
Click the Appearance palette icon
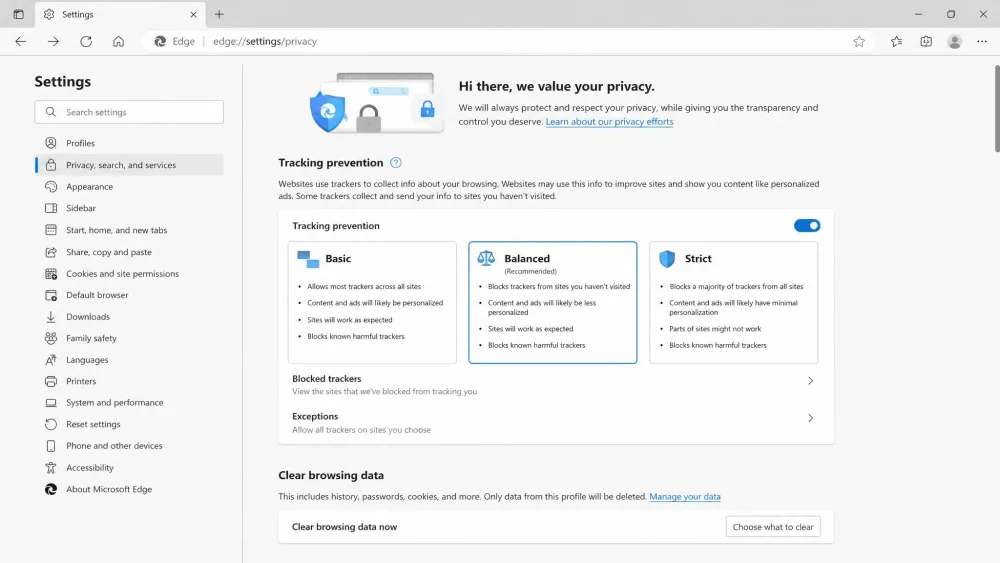[x=51, y=186]
